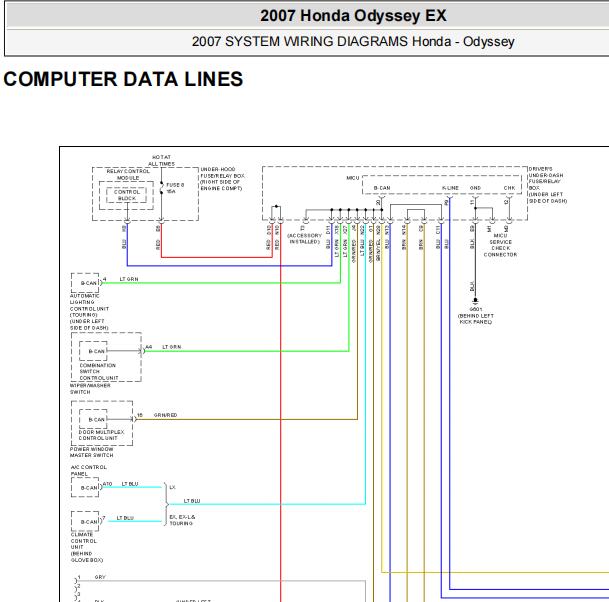Click 'B-CAN' inside the MICU box

click(x=382, y=188)
